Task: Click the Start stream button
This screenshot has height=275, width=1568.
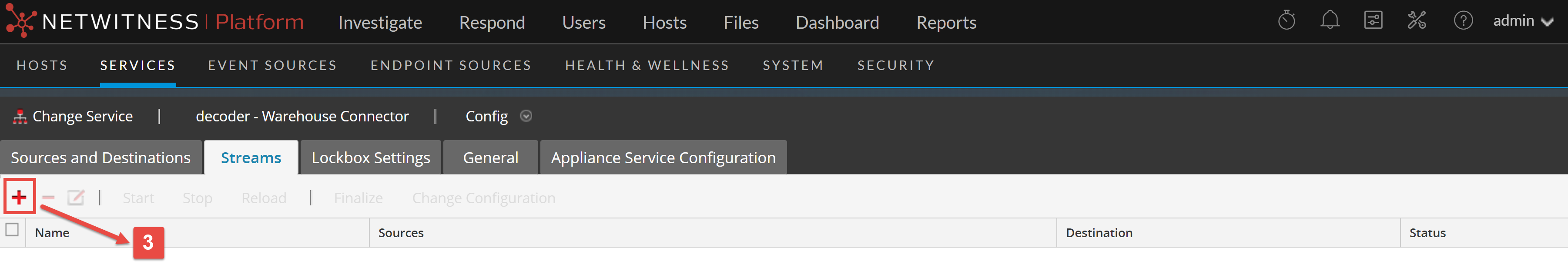Action: (138, 198)
